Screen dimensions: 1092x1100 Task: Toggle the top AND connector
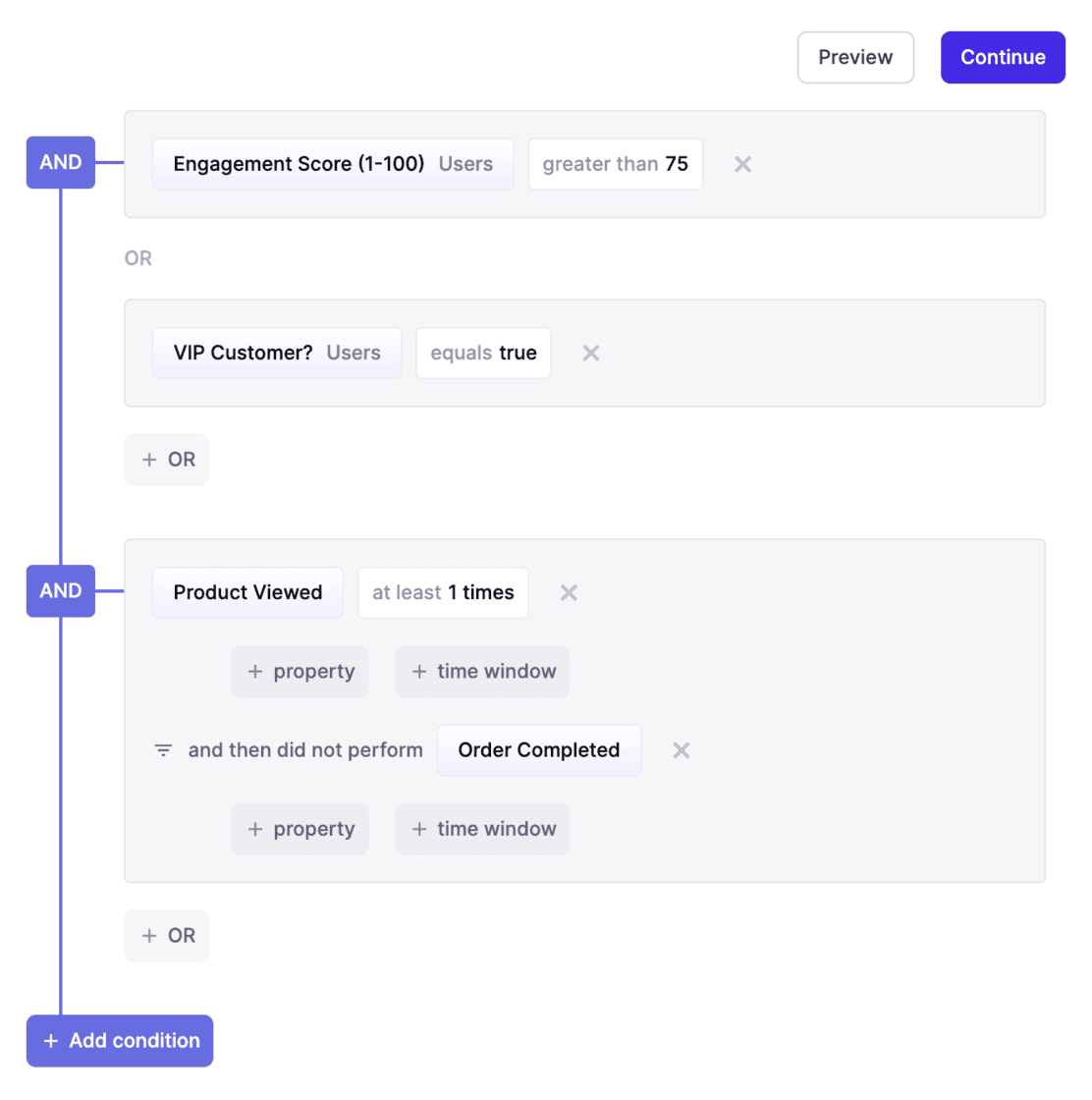[x=60, y=163]
